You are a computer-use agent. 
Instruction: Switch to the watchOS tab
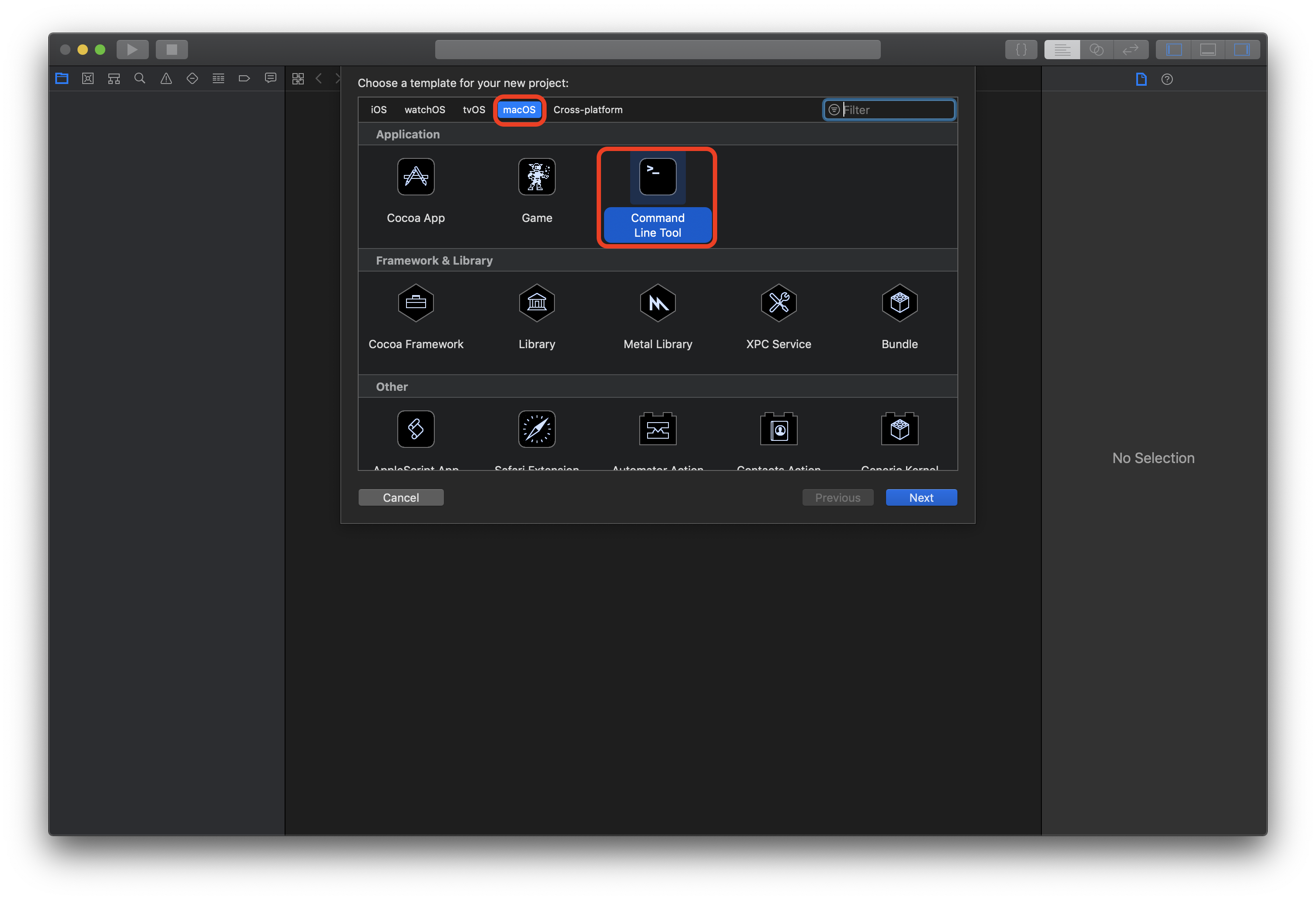pyautogui.click(x=425, y=110)
